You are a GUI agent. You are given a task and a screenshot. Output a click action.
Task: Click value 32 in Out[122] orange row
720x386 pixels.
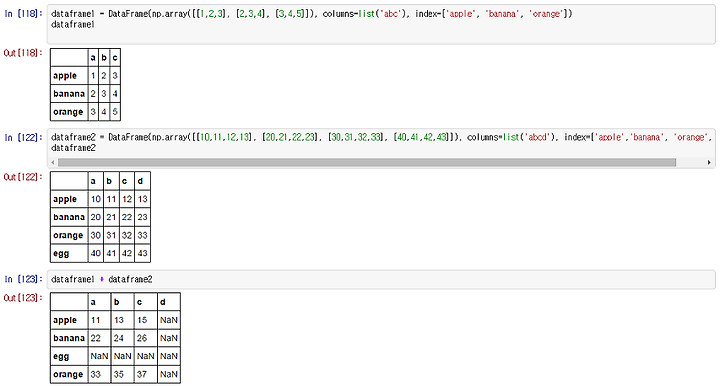(x=127, y=235)
